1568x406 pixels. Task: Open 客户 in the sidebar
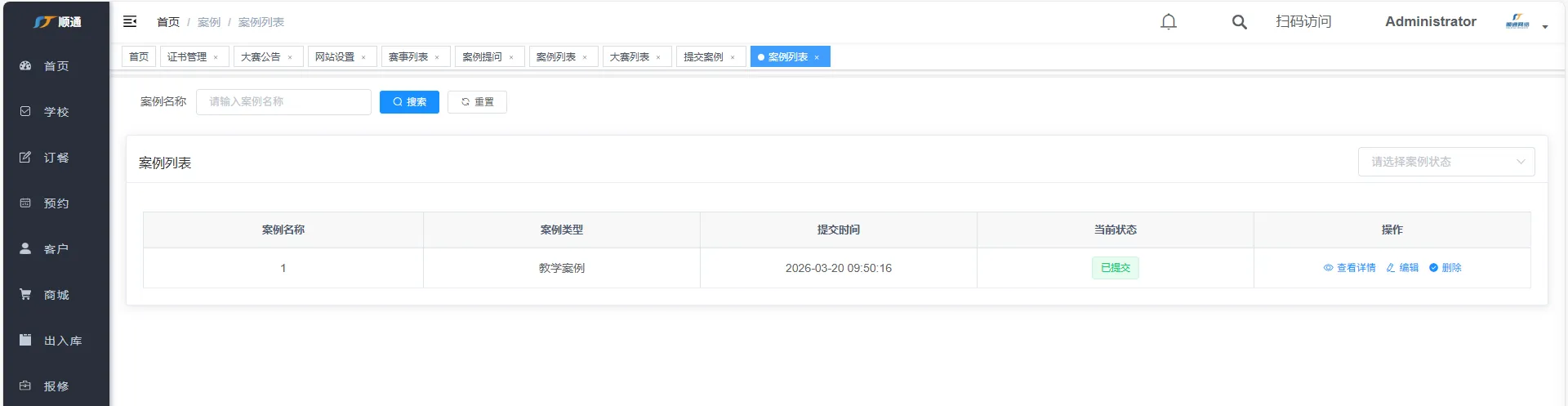pyautogui.click(x=56, y=249)
